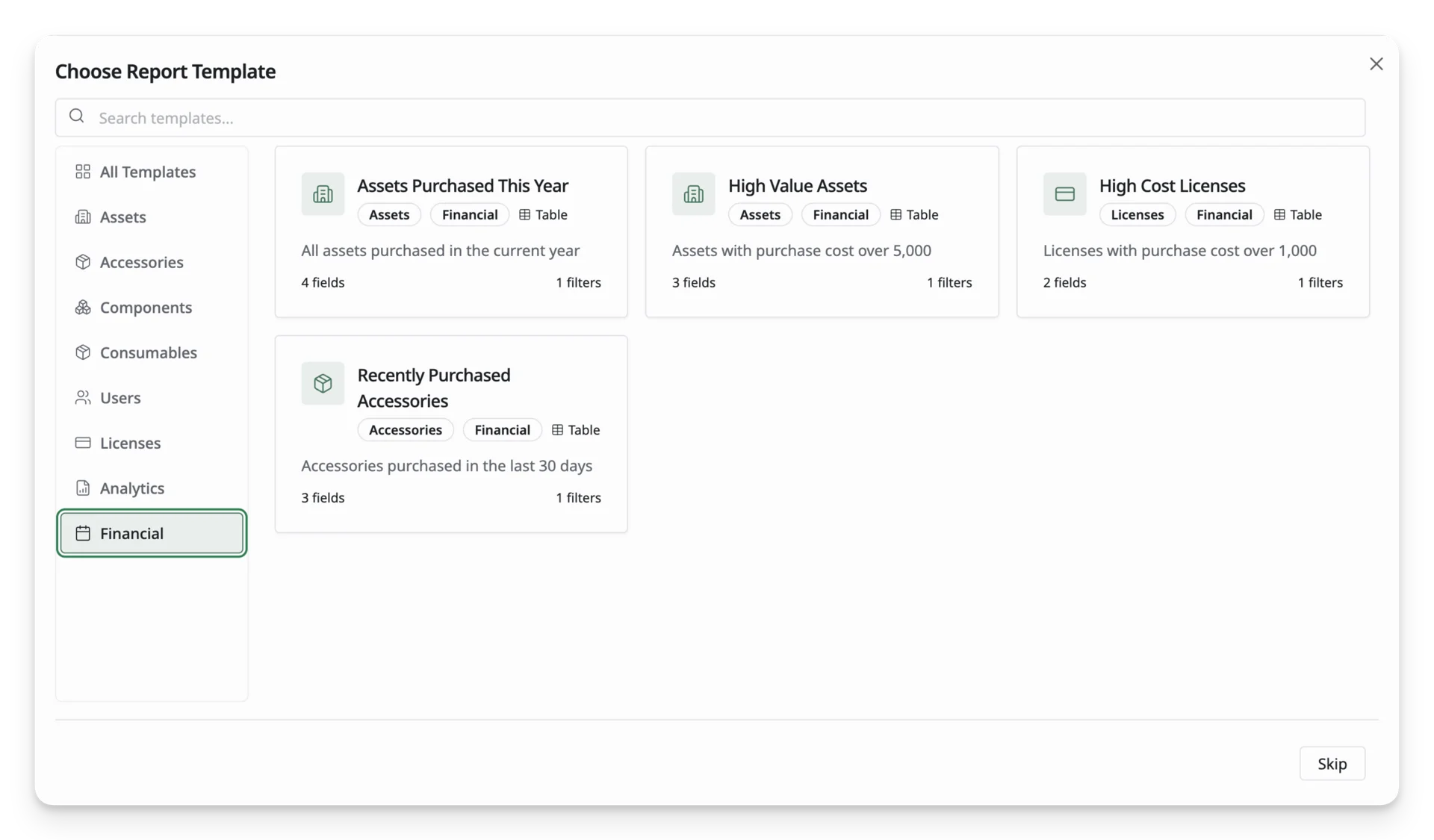Click "1 filters" on Recently Purchased Accessories

[578, 497]
